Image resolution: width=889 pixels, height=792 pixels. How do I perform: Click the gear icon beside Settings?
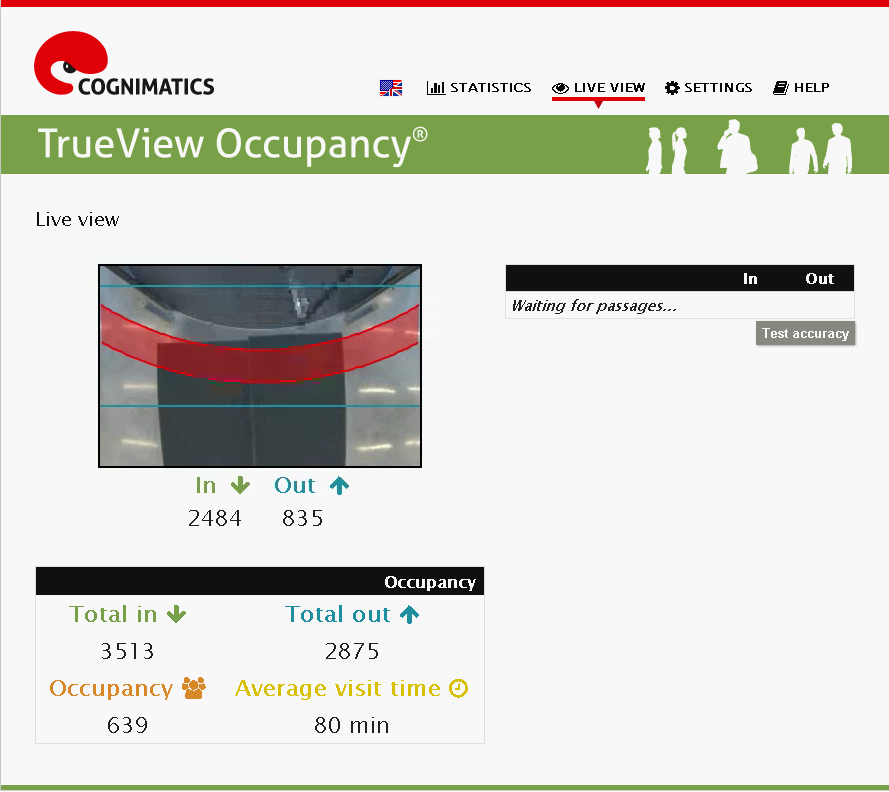point(672,88)
